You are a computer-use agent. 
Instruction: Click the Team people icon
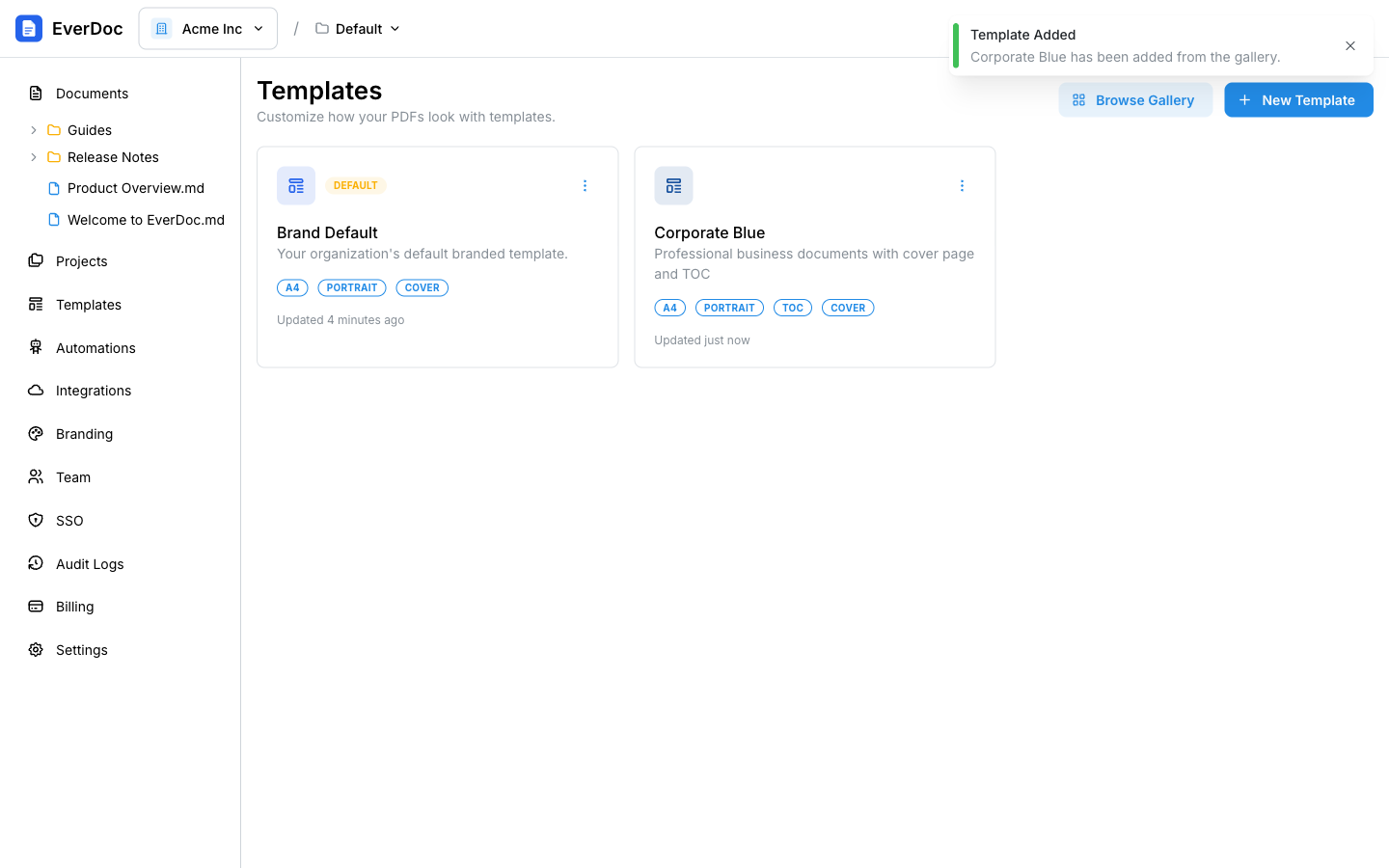pos(36,476)
